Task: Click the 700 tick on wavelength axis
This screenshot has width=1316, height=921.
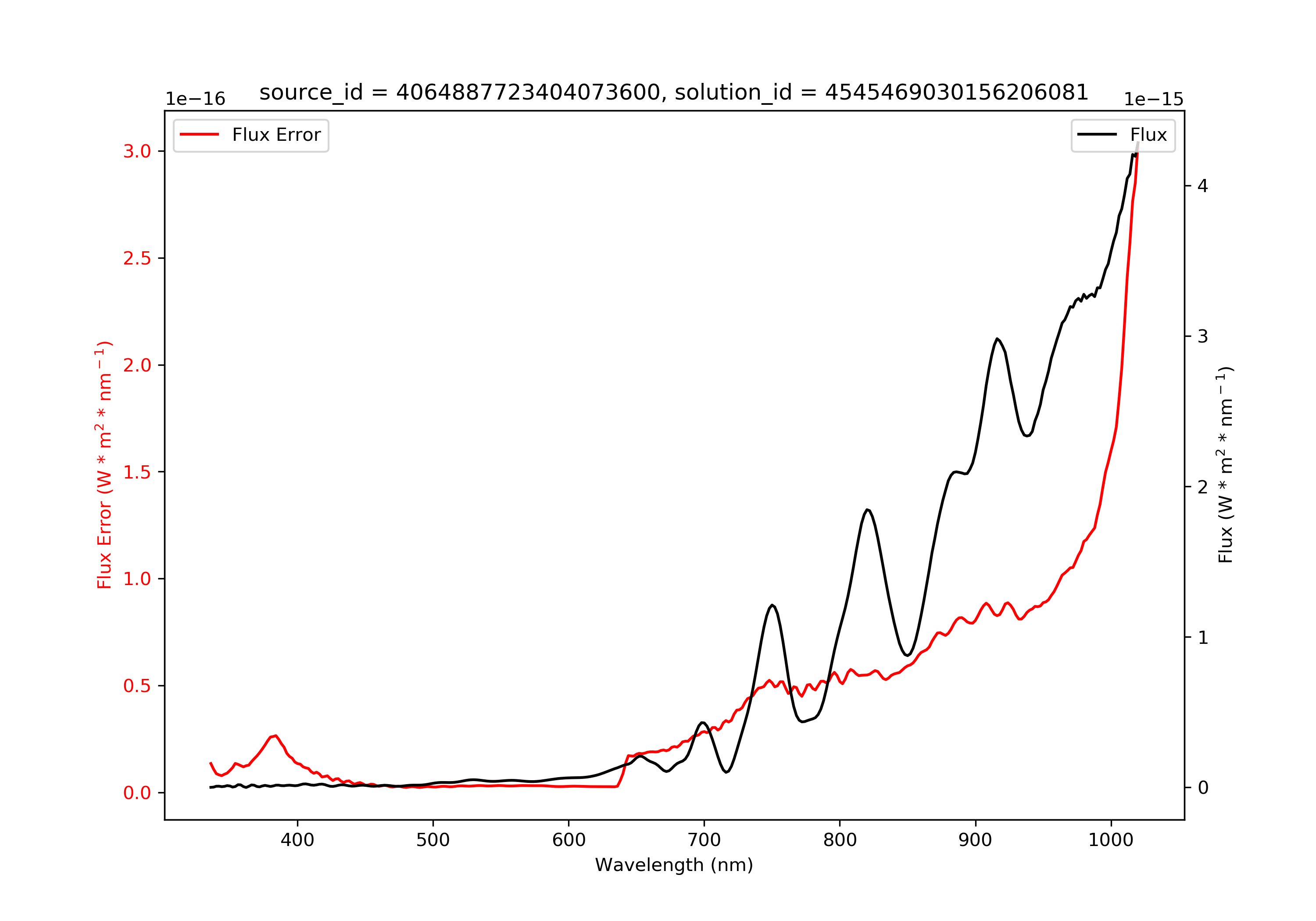Action: [704, 840]
